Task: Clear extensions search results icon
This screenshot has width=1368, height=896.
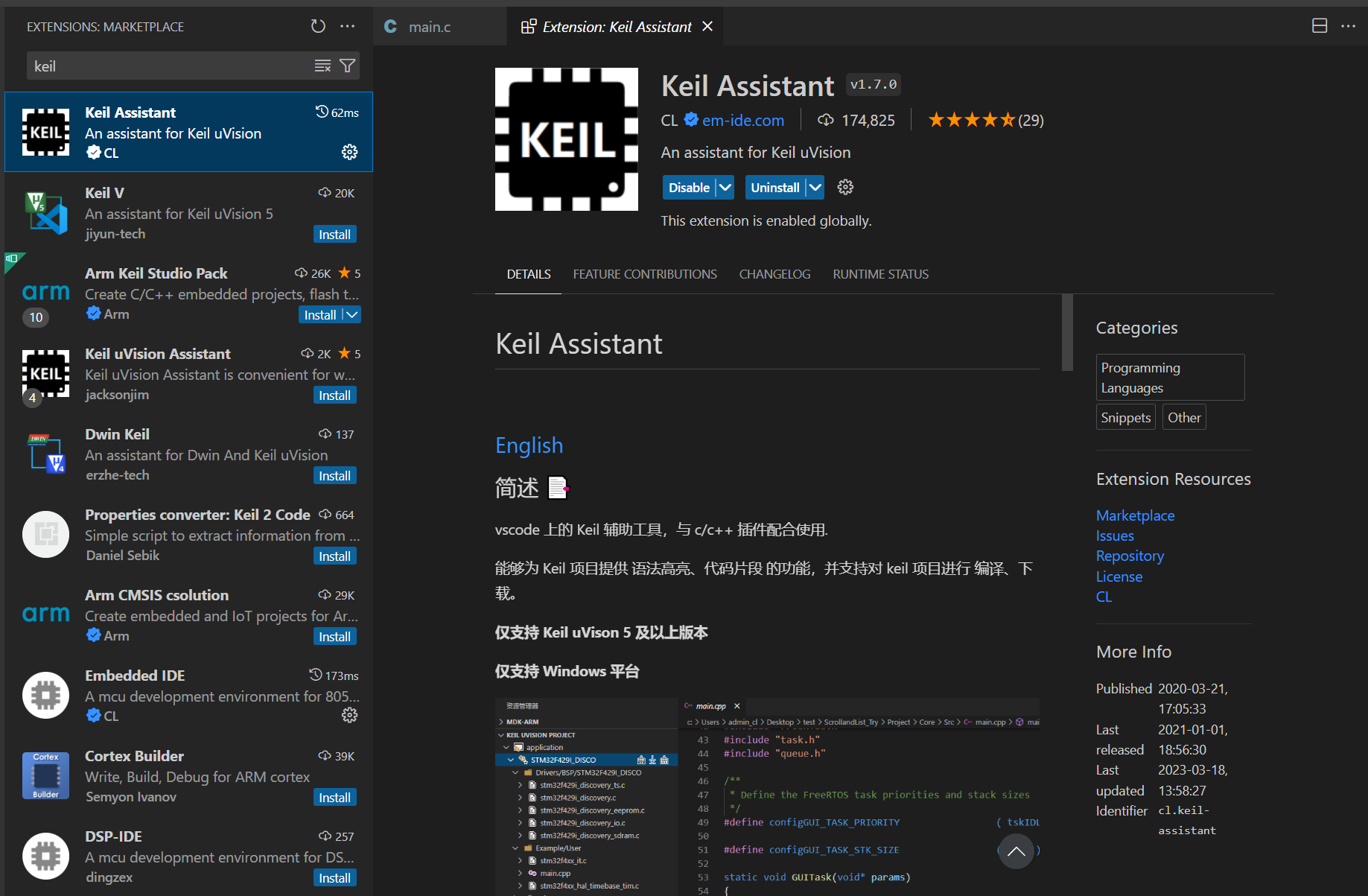Action: (322, 66)
